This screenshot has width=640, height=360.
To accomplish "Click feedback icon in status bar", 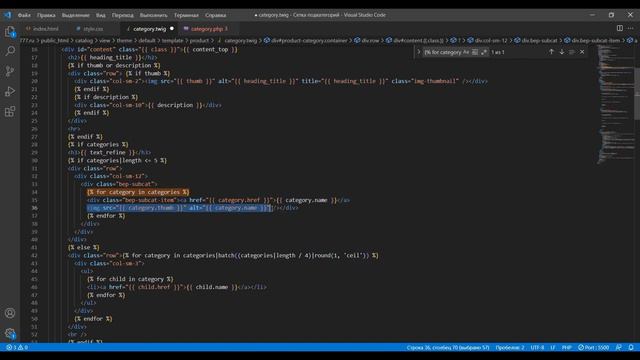I will pyautogui.click(x=619, y=347).
